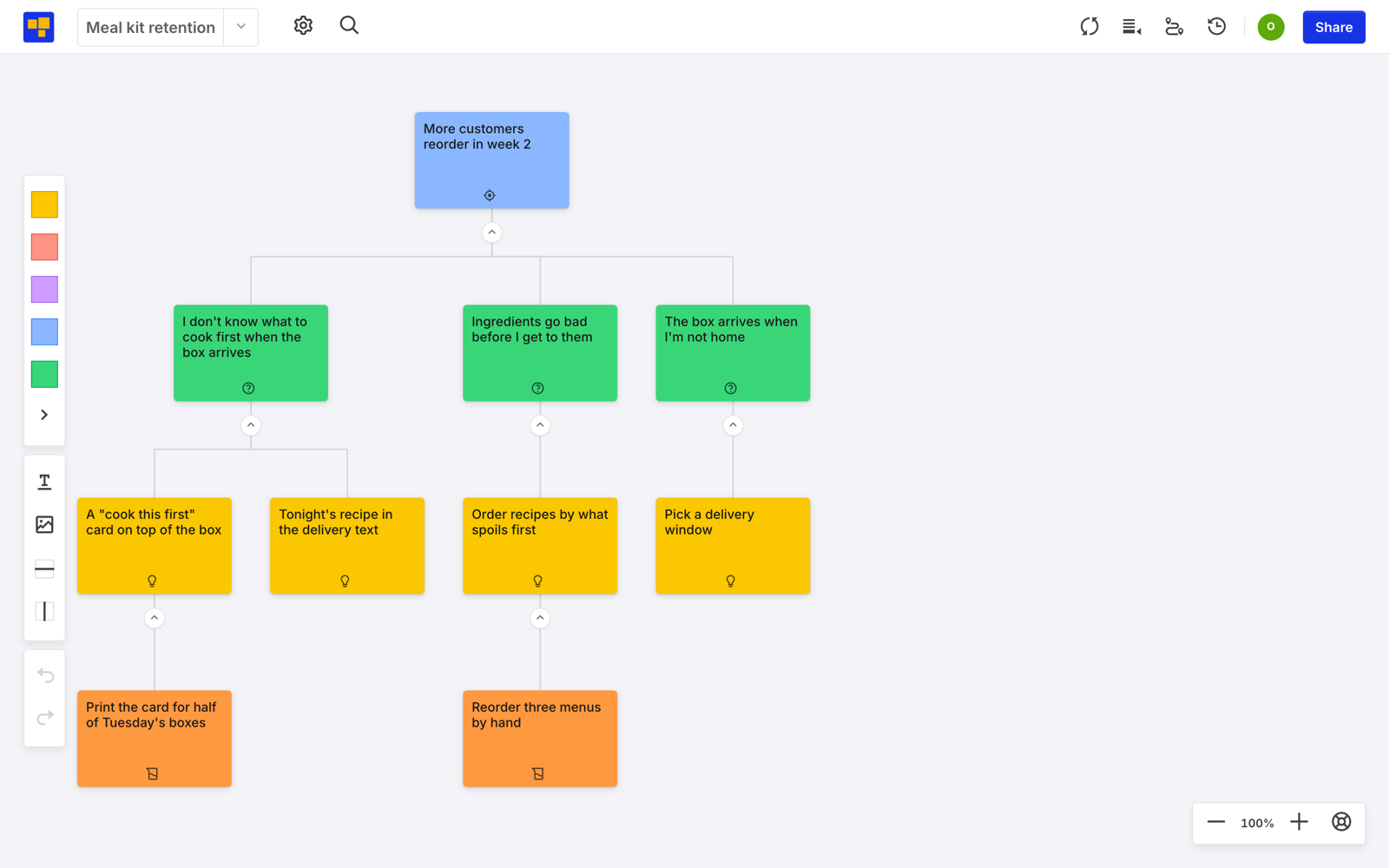Click the target icon on the blue outcome card

coord(490,195)
